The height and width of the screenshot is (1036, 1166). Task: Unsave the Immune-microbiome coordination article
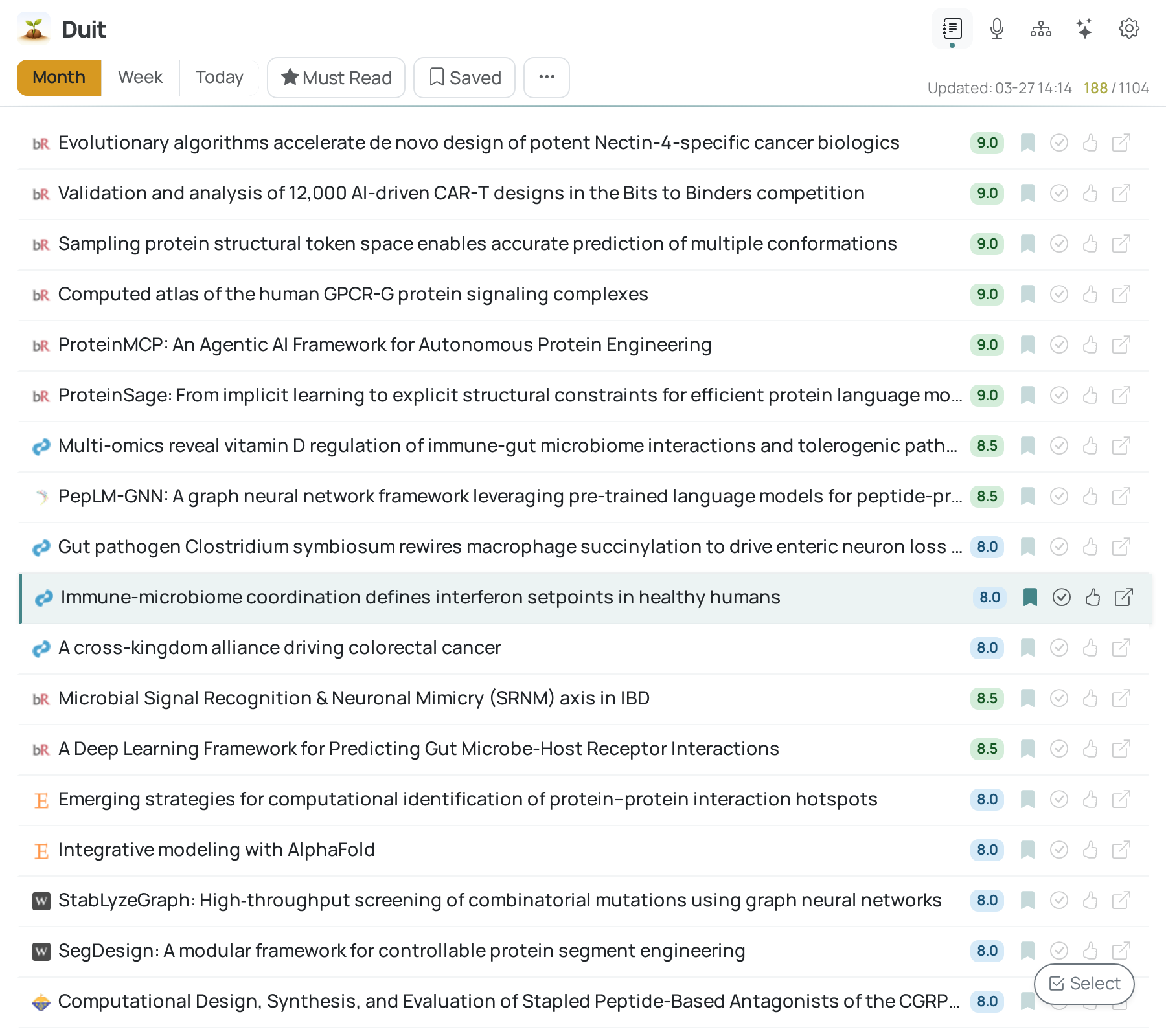click(1030, 597)
